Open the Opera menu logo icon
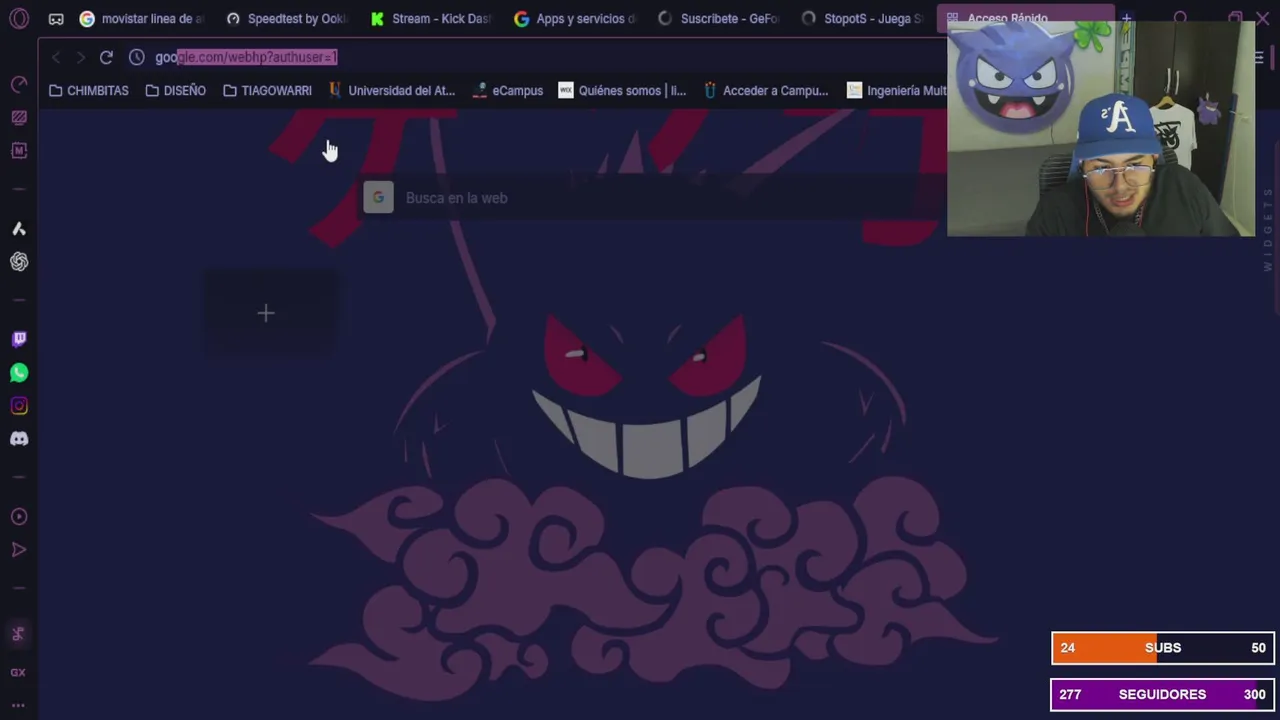 point(19,19)
